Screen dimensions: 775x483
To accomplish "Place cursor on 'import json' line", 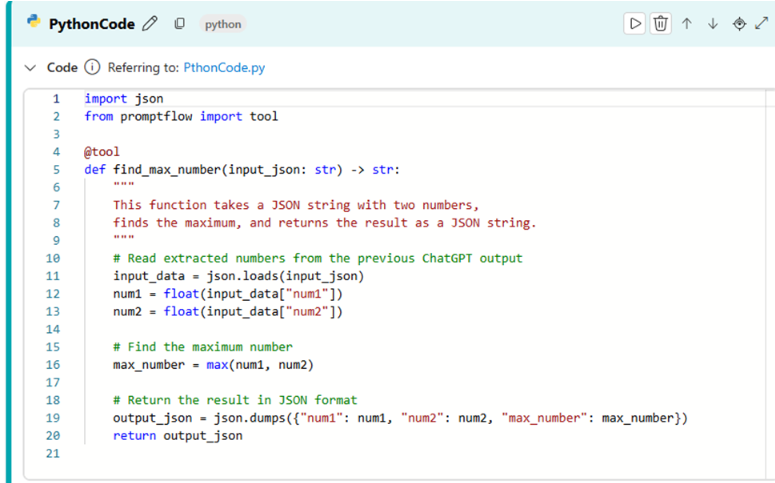I will 124,99.
